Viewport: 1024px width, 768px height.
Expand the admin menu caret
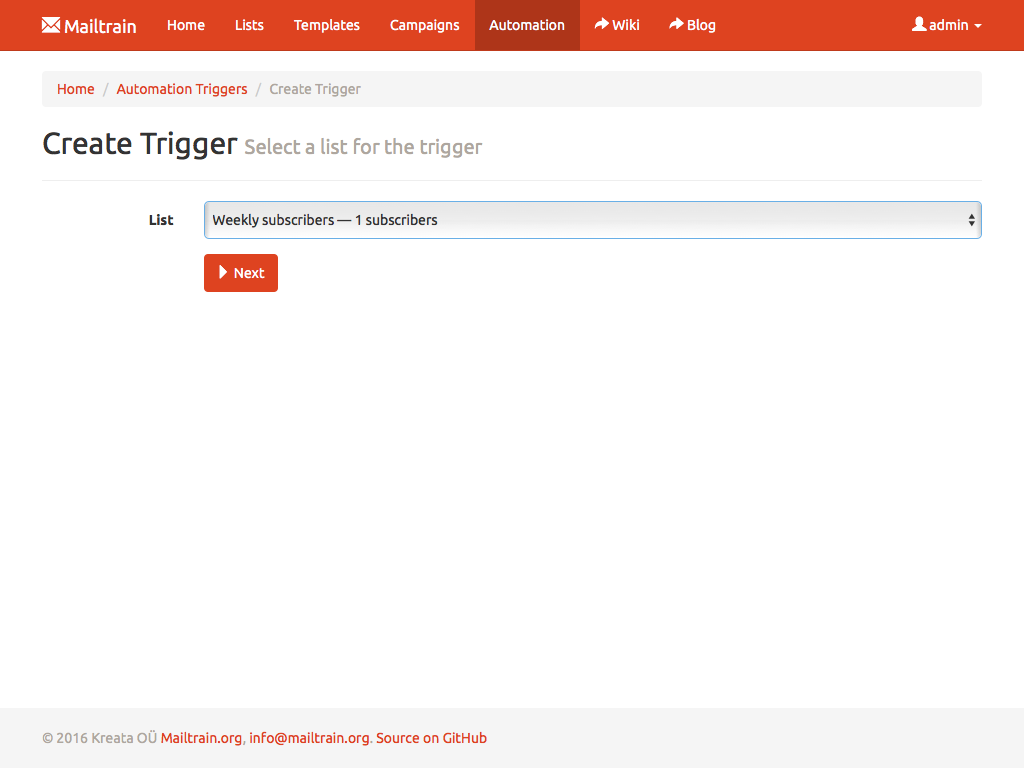978,26
